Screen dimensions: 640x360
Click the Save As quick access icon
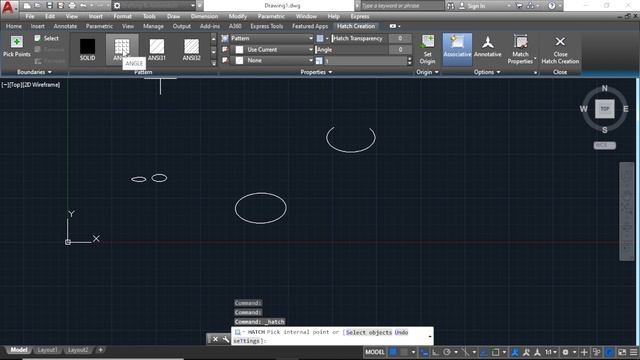click(61, 6)
